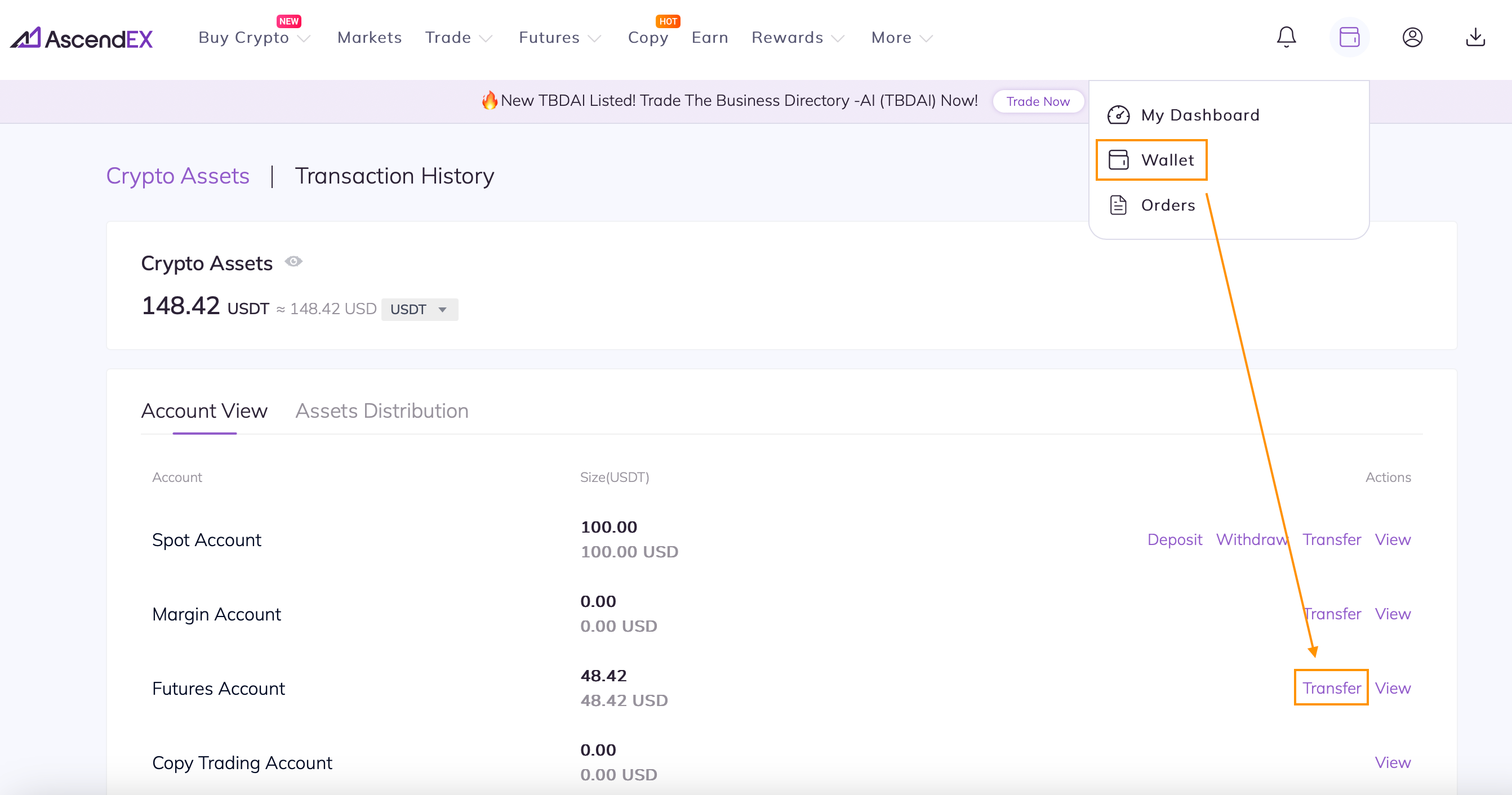This screenshot has width=1512, height=795.
Task: Click Deposit for the Spot Account
Action: 1174,539
